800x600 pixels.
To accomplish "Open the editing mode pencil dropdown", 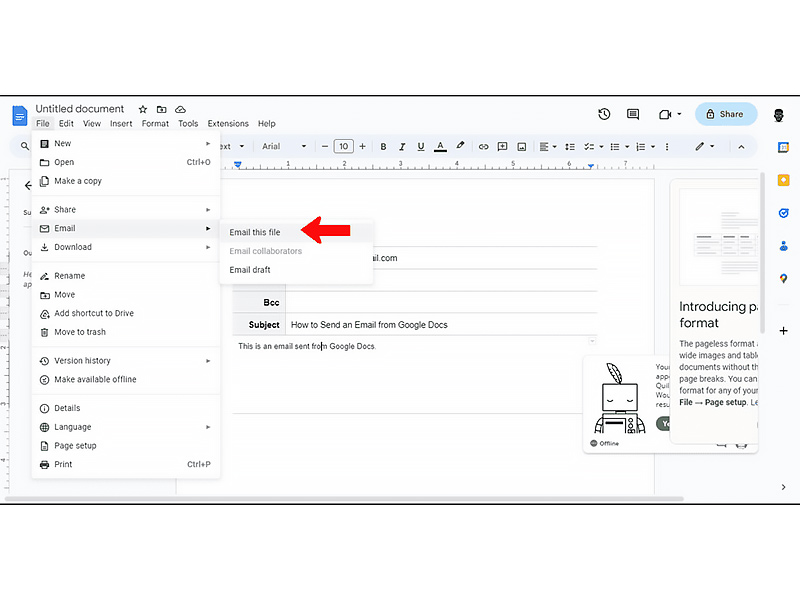I will tap(705, 146).
